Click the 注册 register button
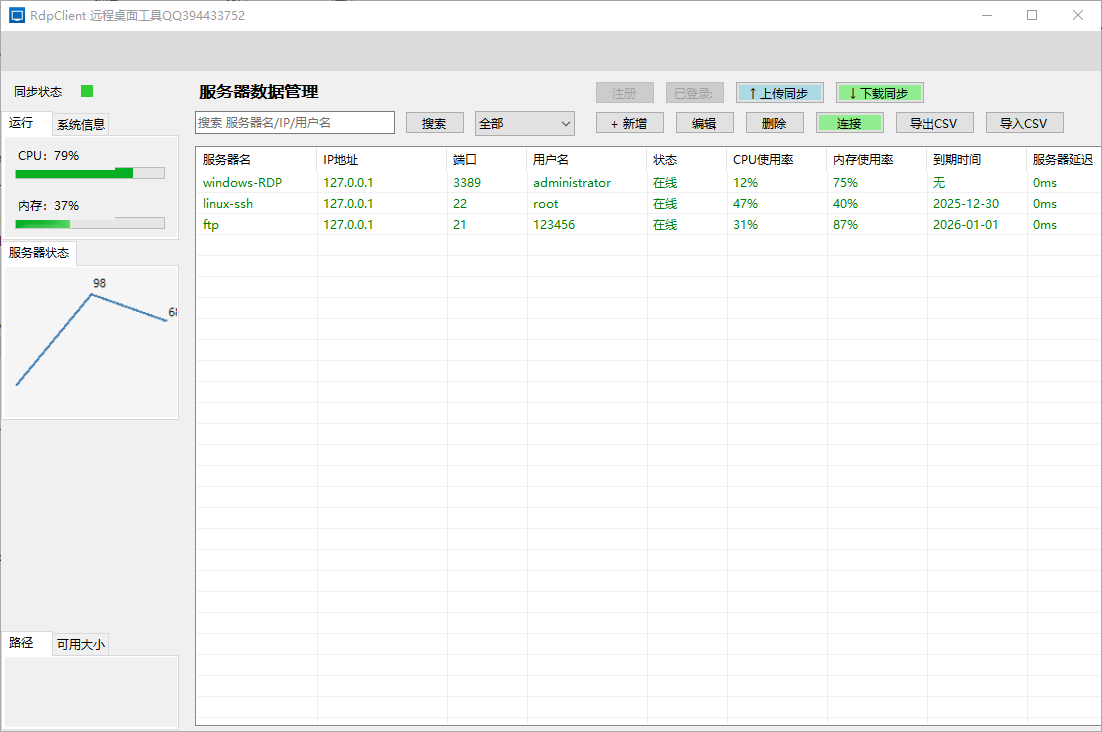Screen dimensions: 1102x732 click(x=624, y=92)
